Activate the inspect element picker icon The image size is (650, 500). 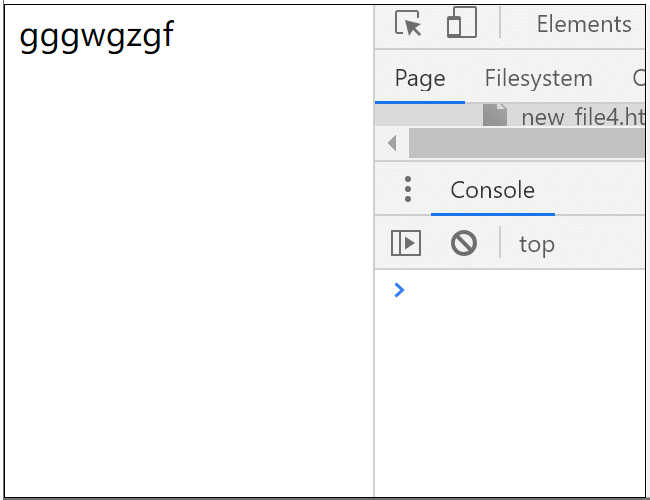coord(408,23)
